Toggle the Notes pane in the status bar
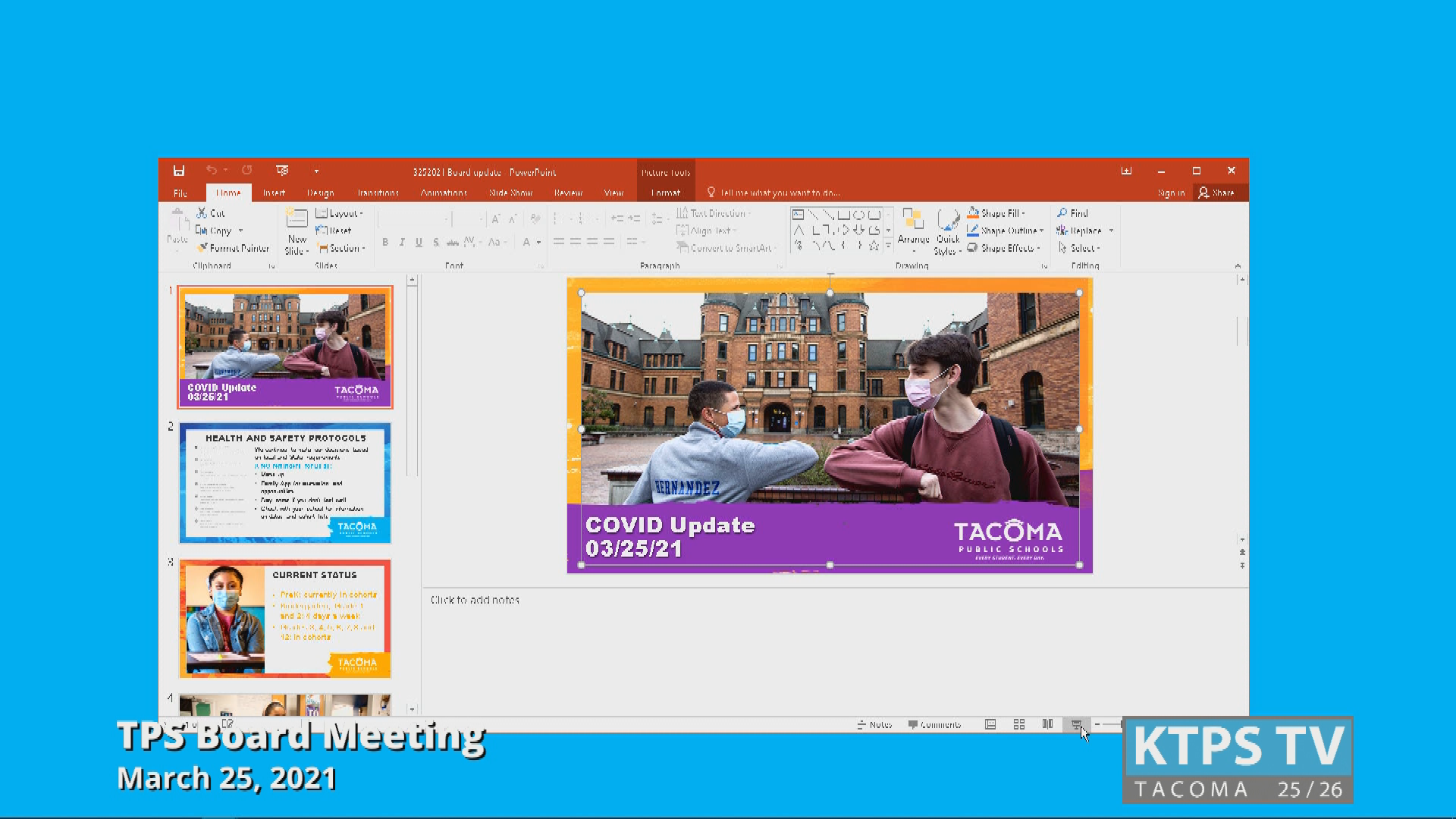Viewport: 1456px width, 819px height. [x=874, y=725]
